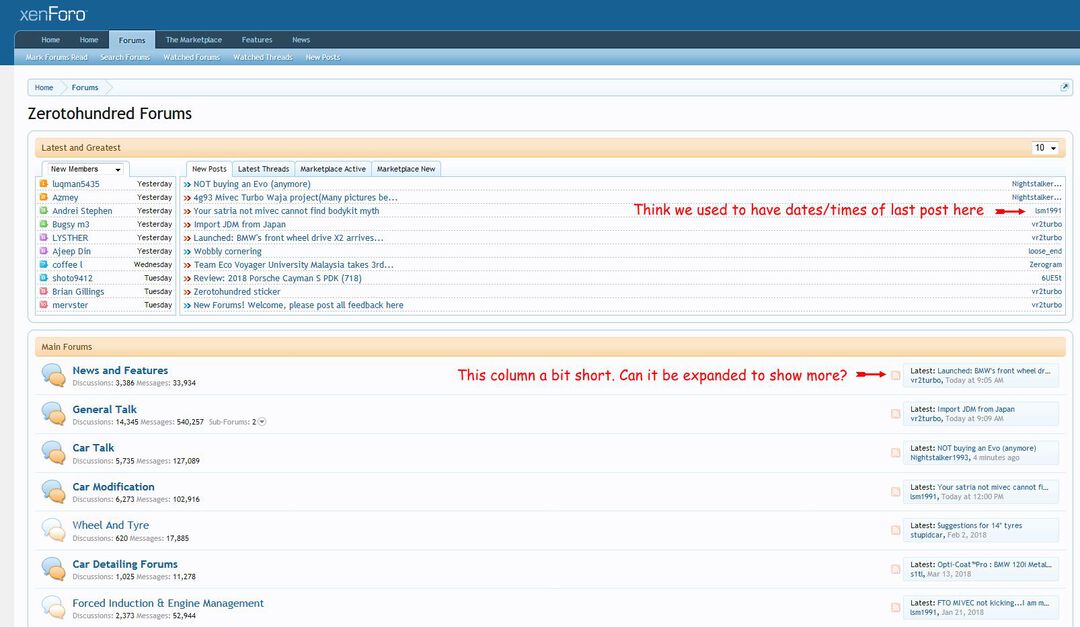Open the Forced Induction & Engine Management forum
This screenshot has height=627, width=1080.
point(168,603)
